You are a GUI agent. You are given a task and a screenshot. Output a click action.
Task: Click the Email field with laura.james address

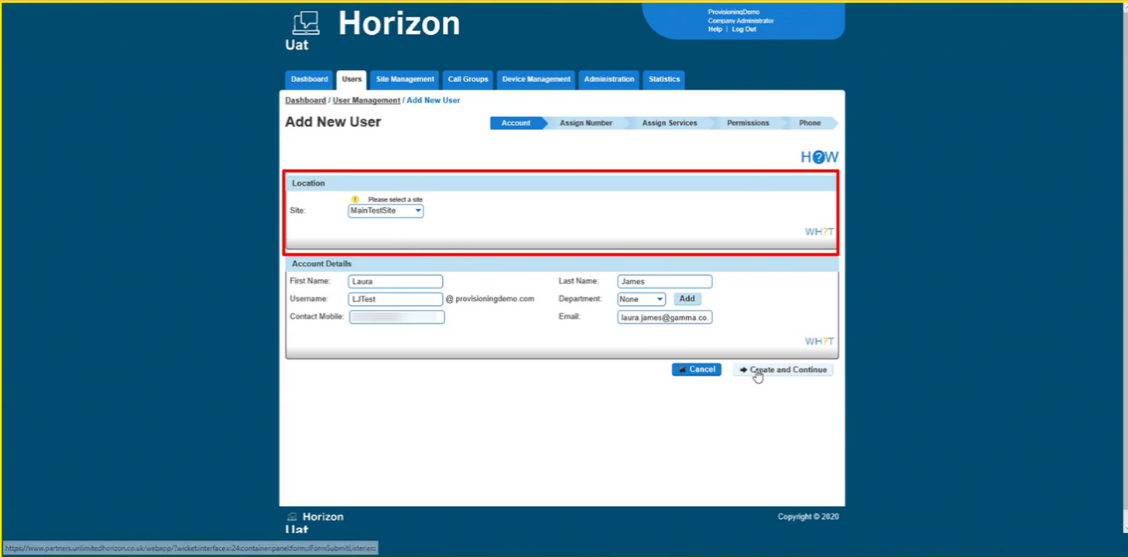tap(665, 317)
